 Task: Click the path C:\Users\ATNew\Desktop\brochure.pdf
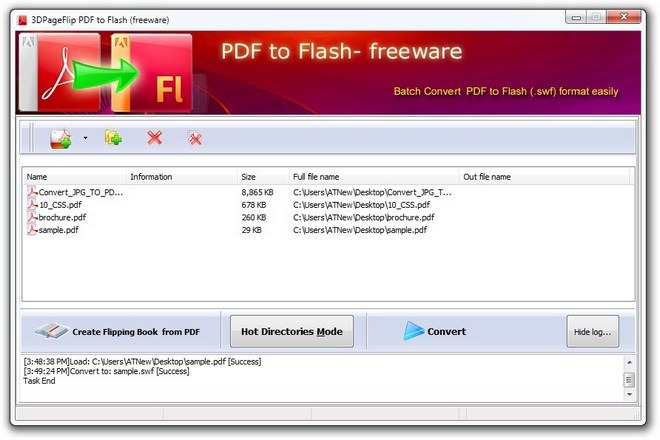click(x=364, y=218)
